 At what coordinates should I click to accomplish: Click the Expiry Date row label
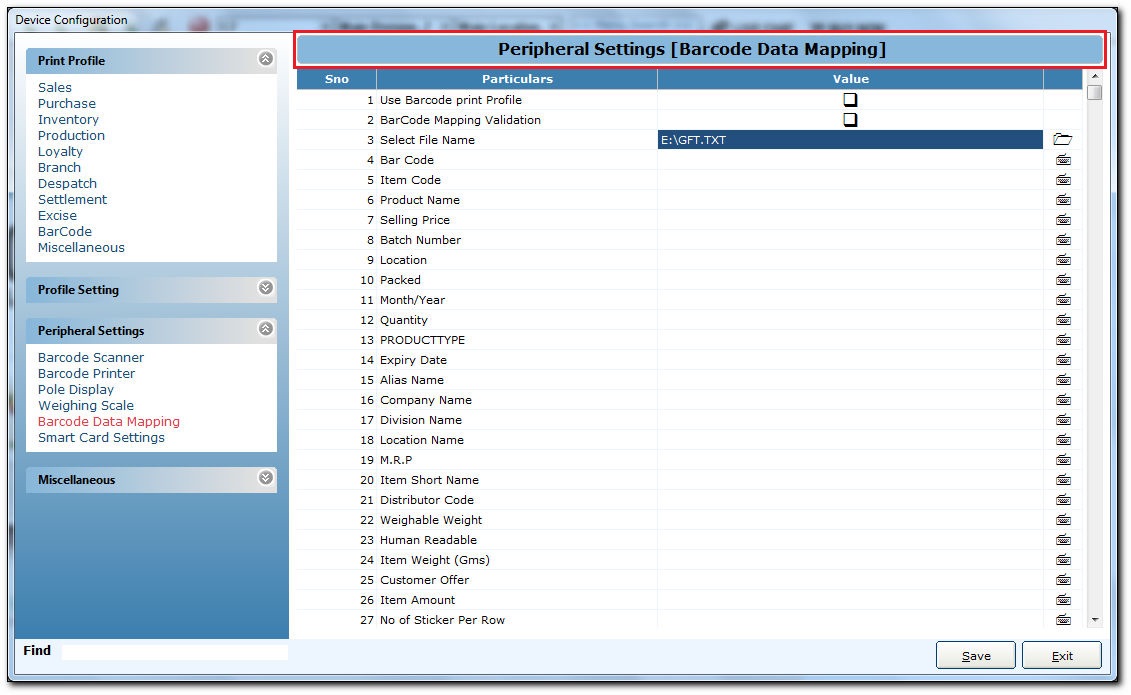(413, 360)
